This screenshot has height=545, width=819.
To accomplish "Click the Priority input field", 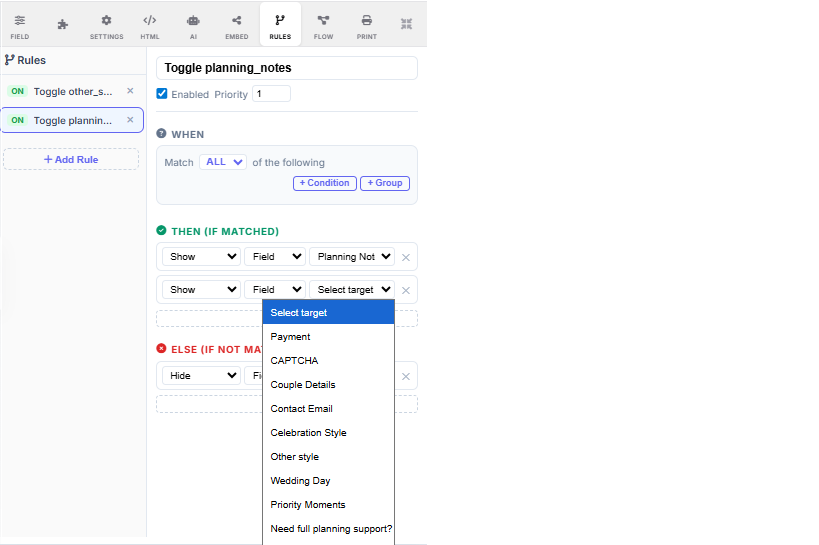I will click(272, 94).
